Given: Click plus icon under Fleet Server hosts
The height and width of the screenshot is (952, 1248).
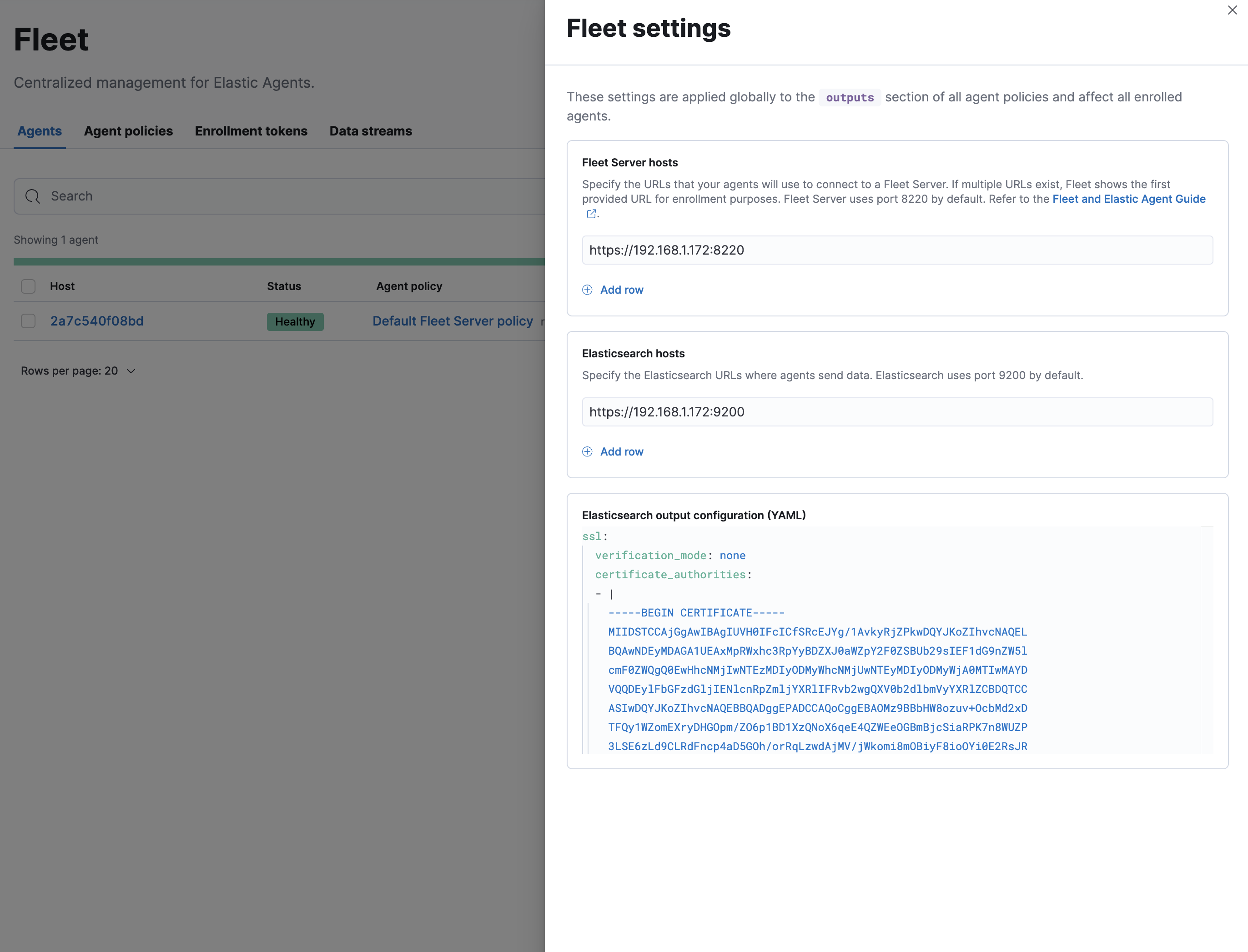Looking at the screenshot, I should (x=587, y=290).
